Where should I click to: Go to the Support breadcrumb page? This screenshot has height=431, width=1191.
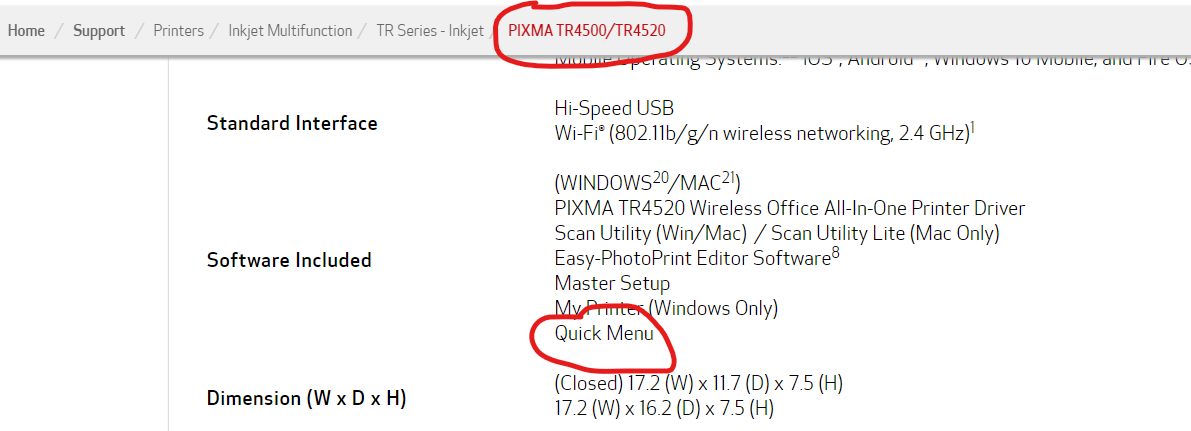[x=99, y=30]
